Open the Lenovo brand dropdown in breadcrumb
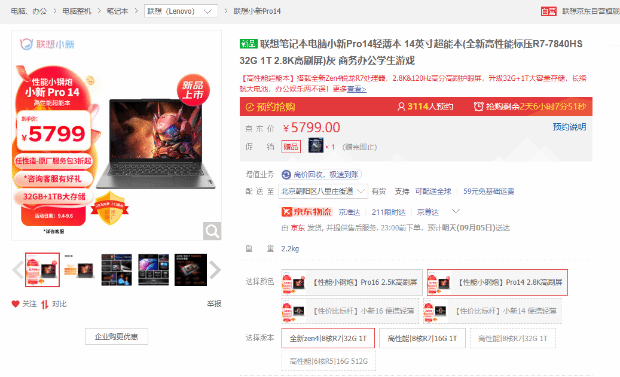 (181, 11)
